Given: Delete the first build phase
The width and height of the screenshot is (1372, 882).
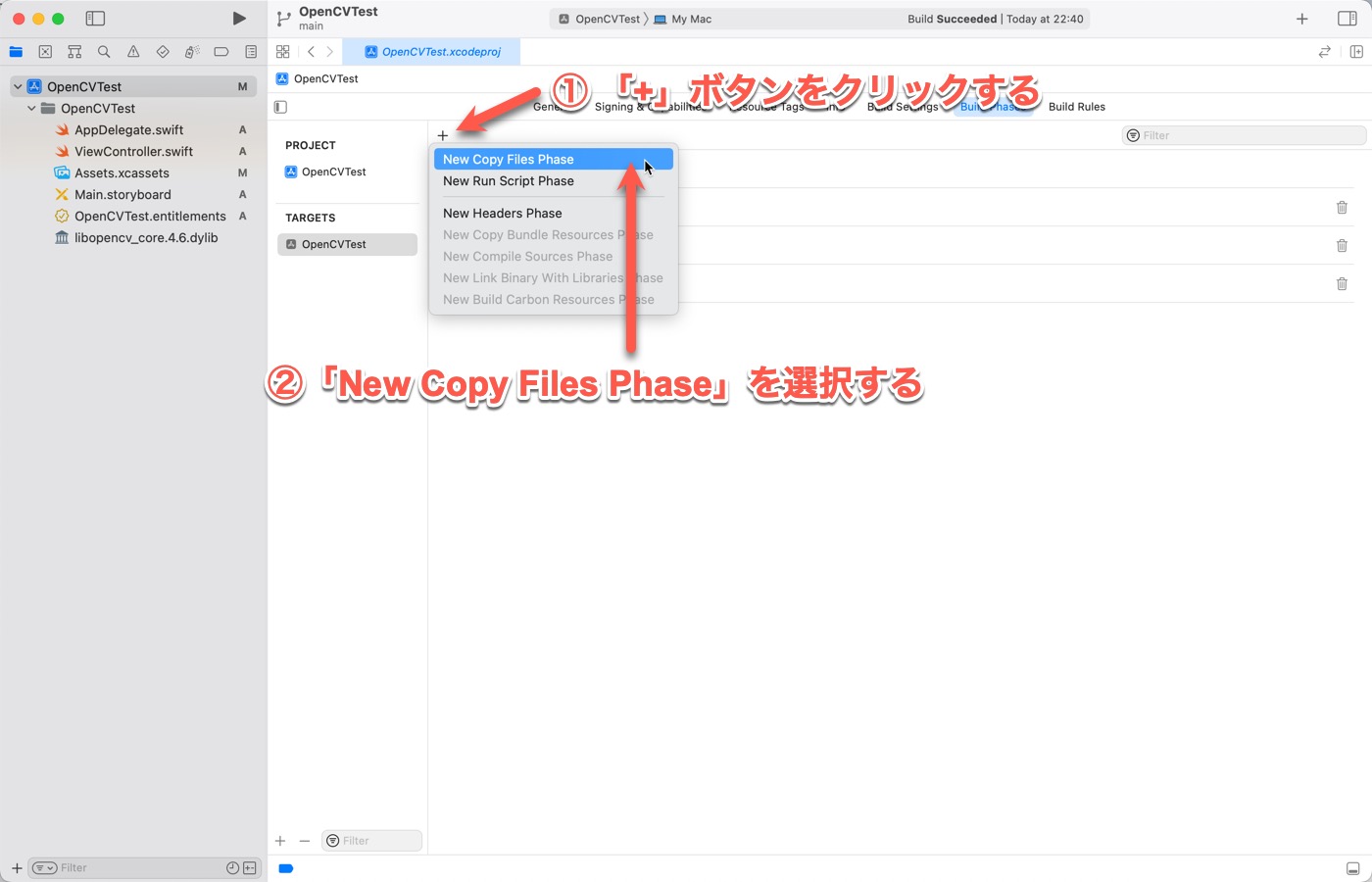Looking at the screenshot, I should click(x=1342, y=207).
